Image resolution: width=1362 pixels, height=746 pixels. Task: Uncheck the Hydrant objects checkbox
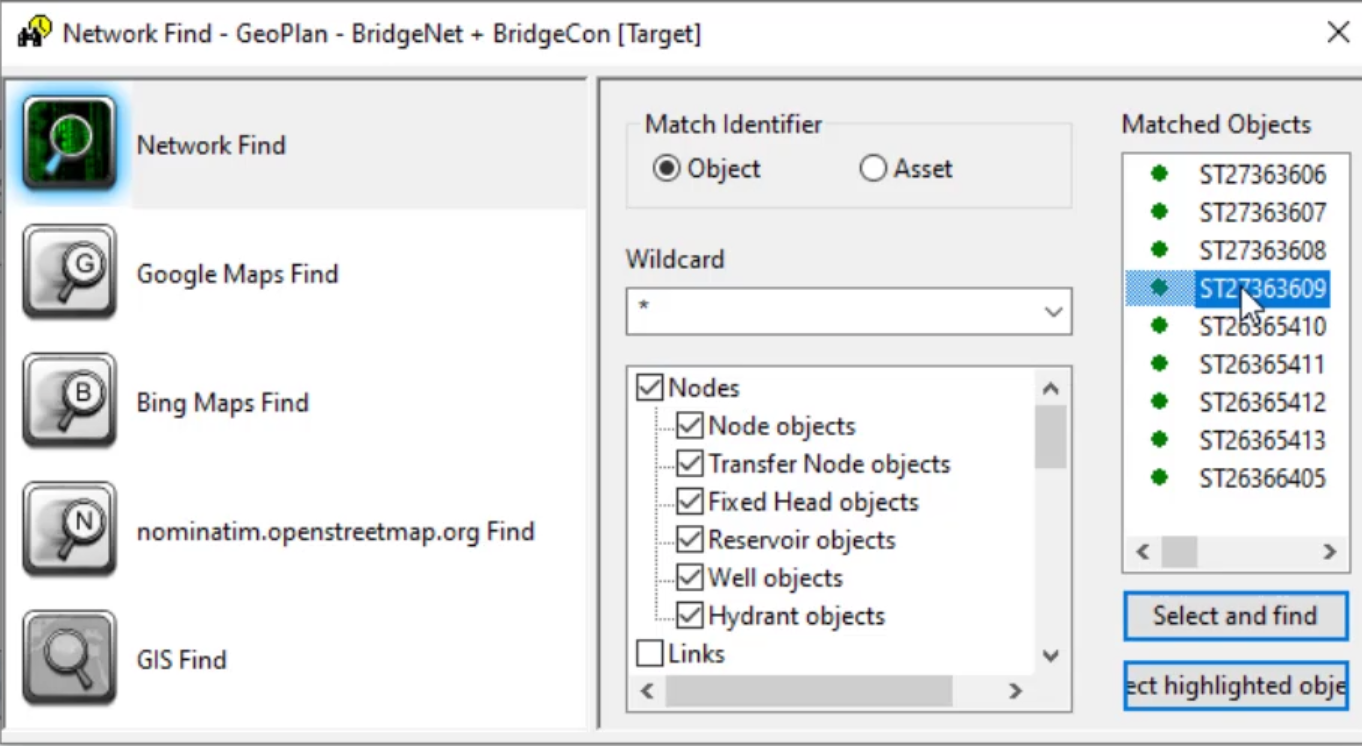[690, 616]
